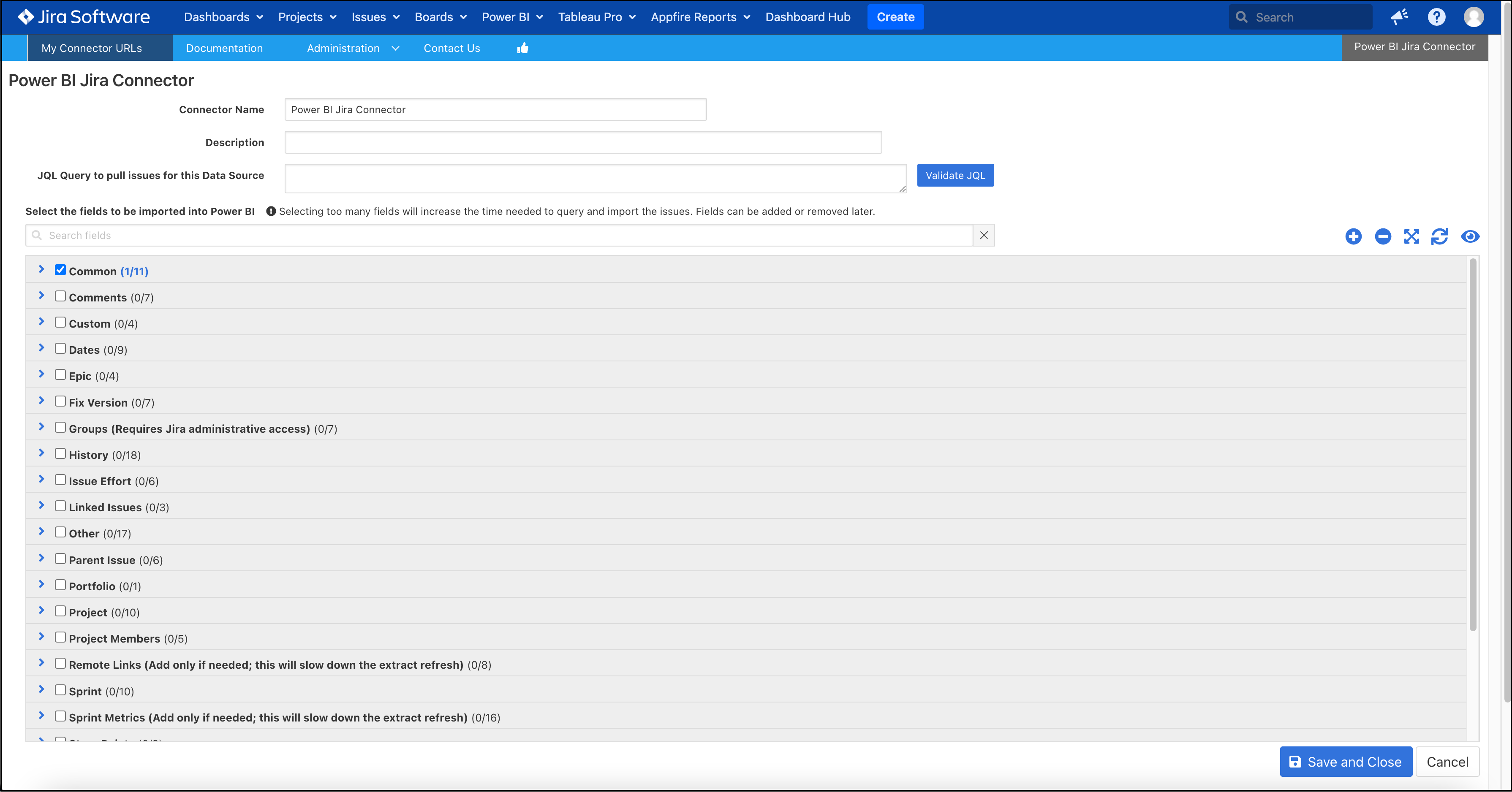Expand the Parent Issue chevron

[41, 558]
